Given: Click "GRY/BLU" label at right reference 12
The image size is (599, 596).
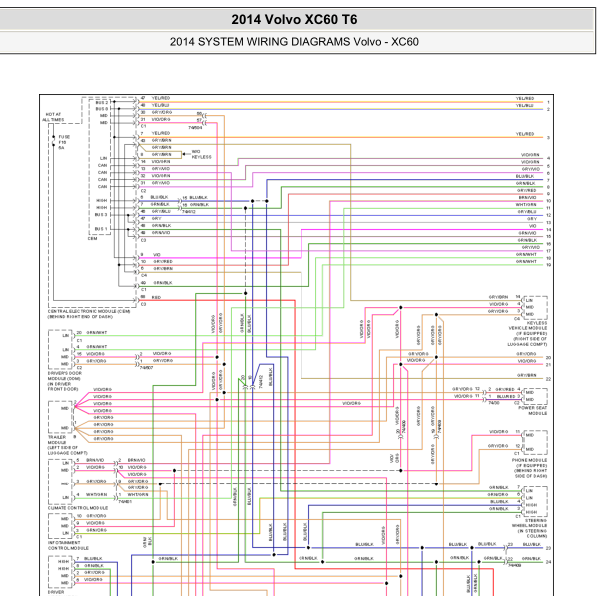Looking at the screenshot, I should (x=527, y=212).
